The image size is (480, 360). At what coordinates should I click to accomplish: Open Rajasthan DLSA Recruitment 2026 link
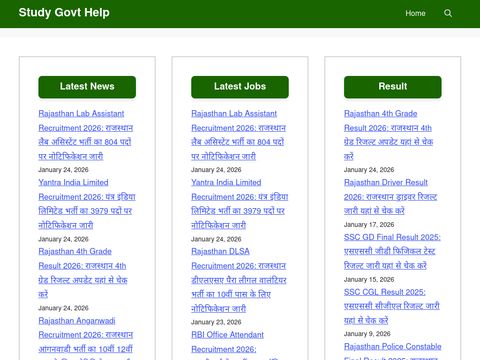pyautogui.click(x=239, y=280)
